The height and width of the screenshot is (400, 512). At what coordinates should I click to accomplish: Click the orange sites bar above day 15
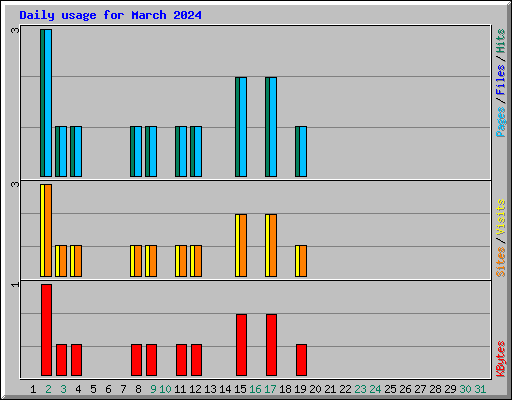pyautogui.click(x=243, y=245)
